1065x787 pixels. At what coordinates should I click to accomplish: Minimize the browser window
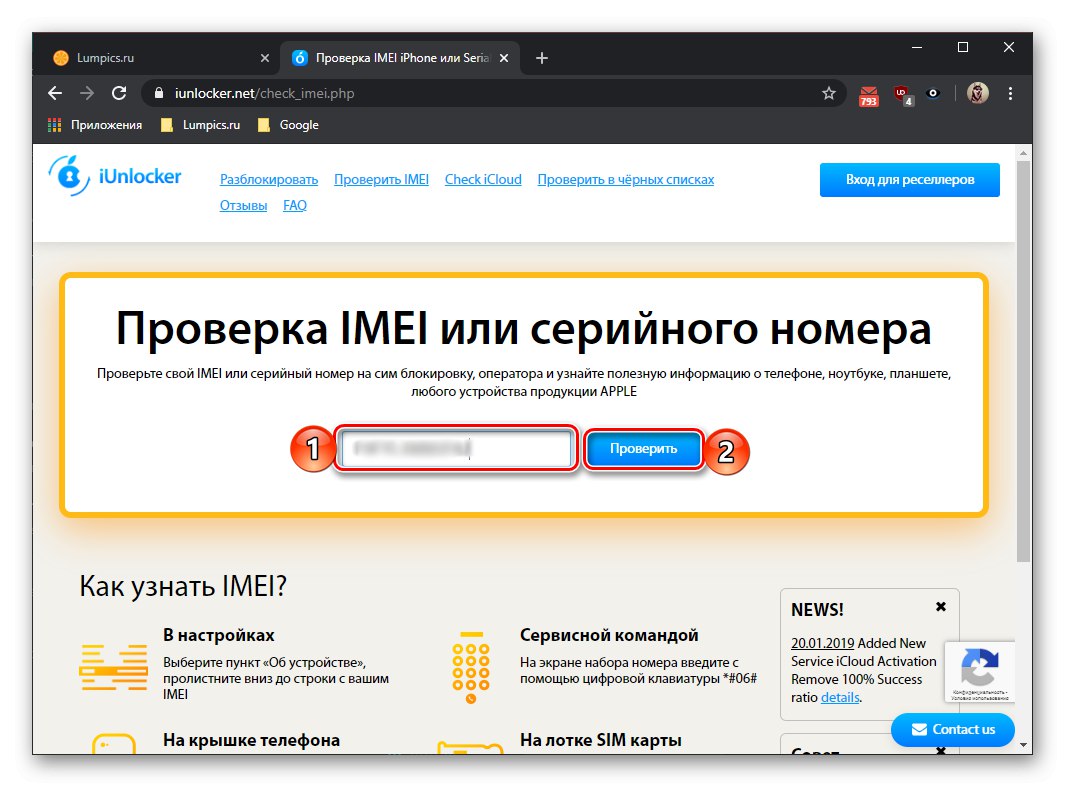[x=917, y=47]
